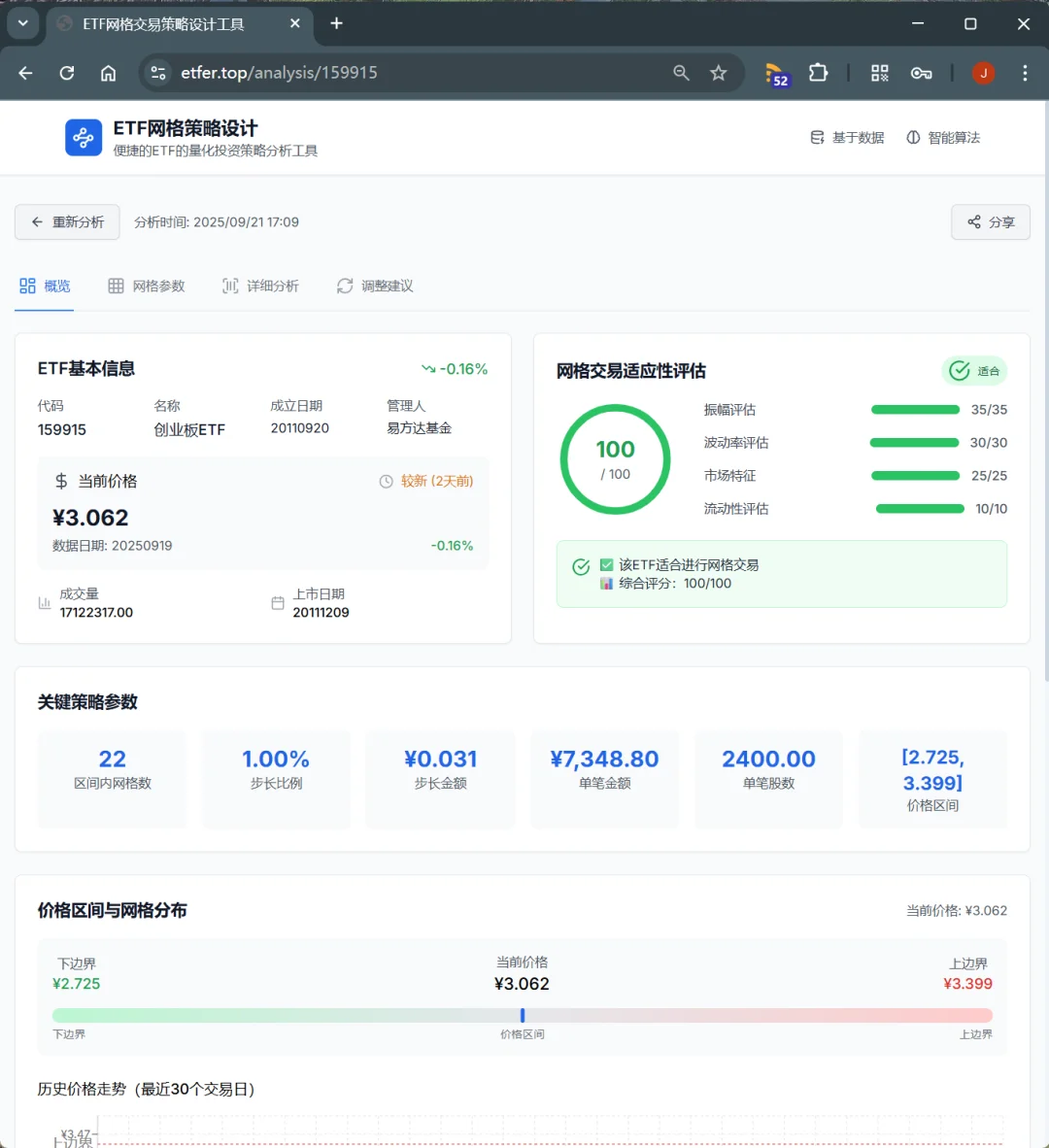Click the 分享 button
1049x1148 pixels.
(990, 221)
